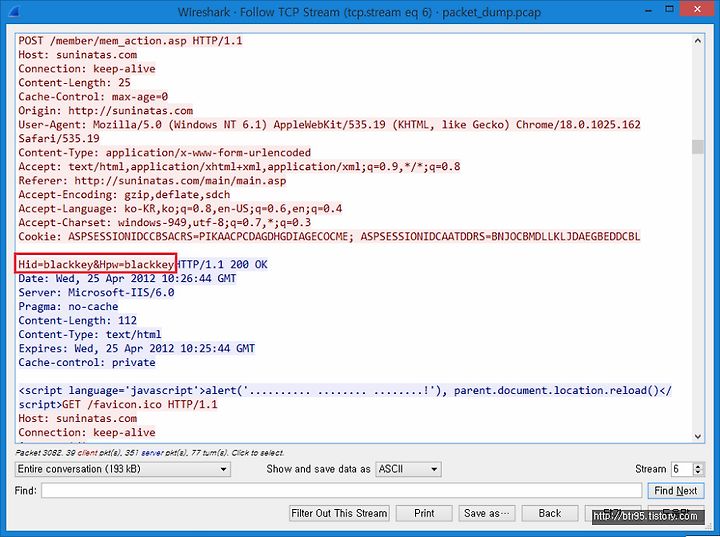
Task: Click the Cache-control: private line
Action: click(x=87, y=362)
